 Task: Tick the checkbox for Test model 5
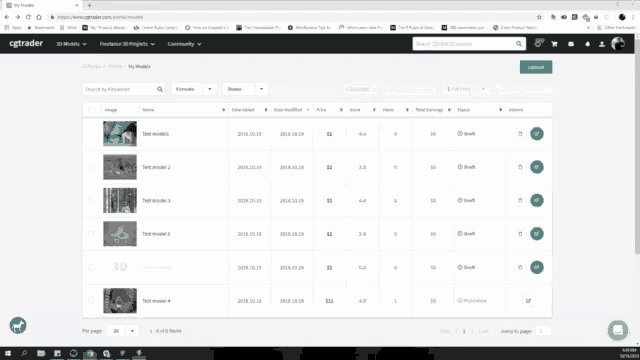pos(91,234)
